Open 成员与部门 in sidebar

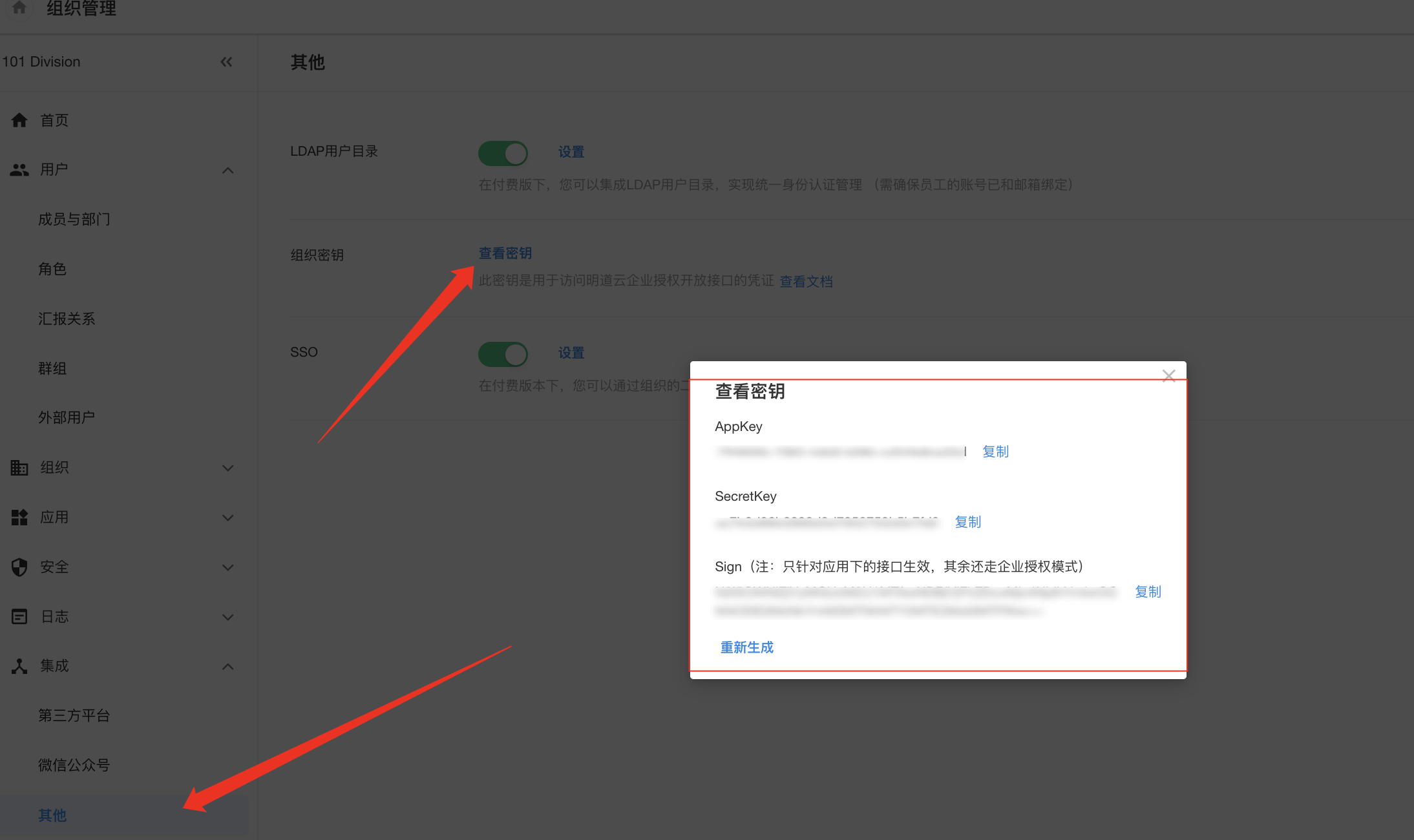coord(74,220)
